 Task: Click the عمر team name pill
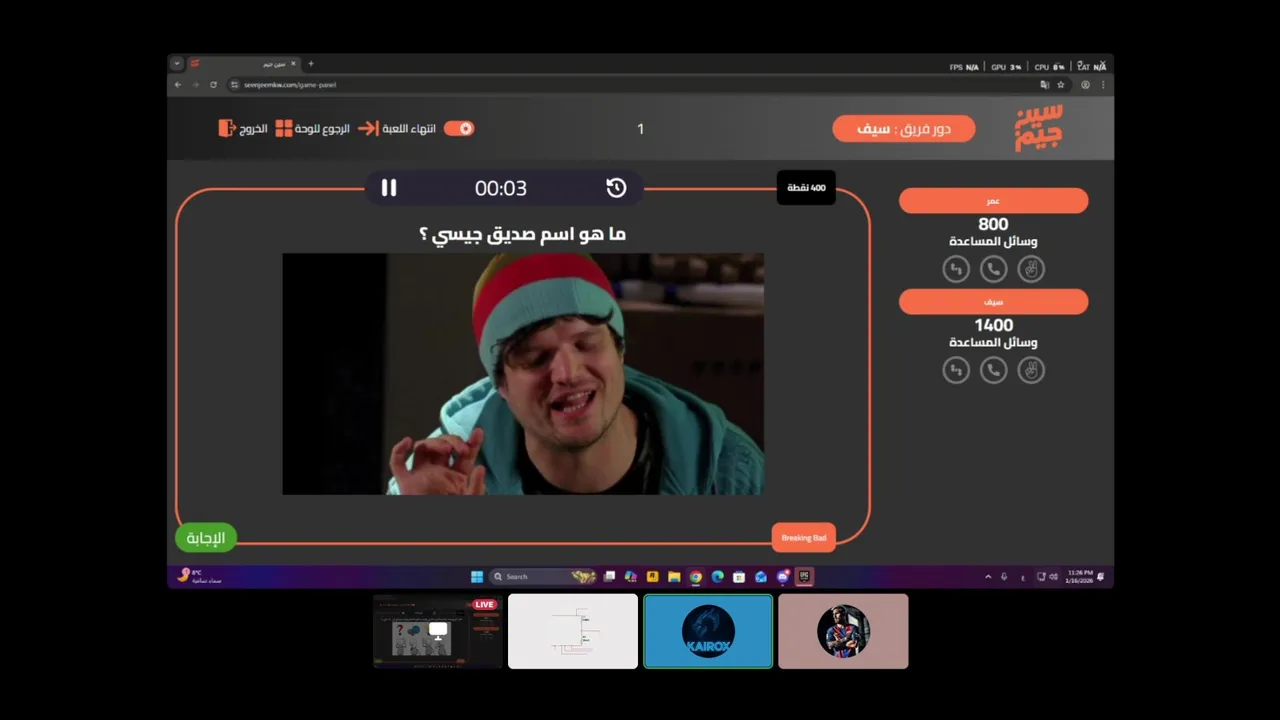(993, 201)
